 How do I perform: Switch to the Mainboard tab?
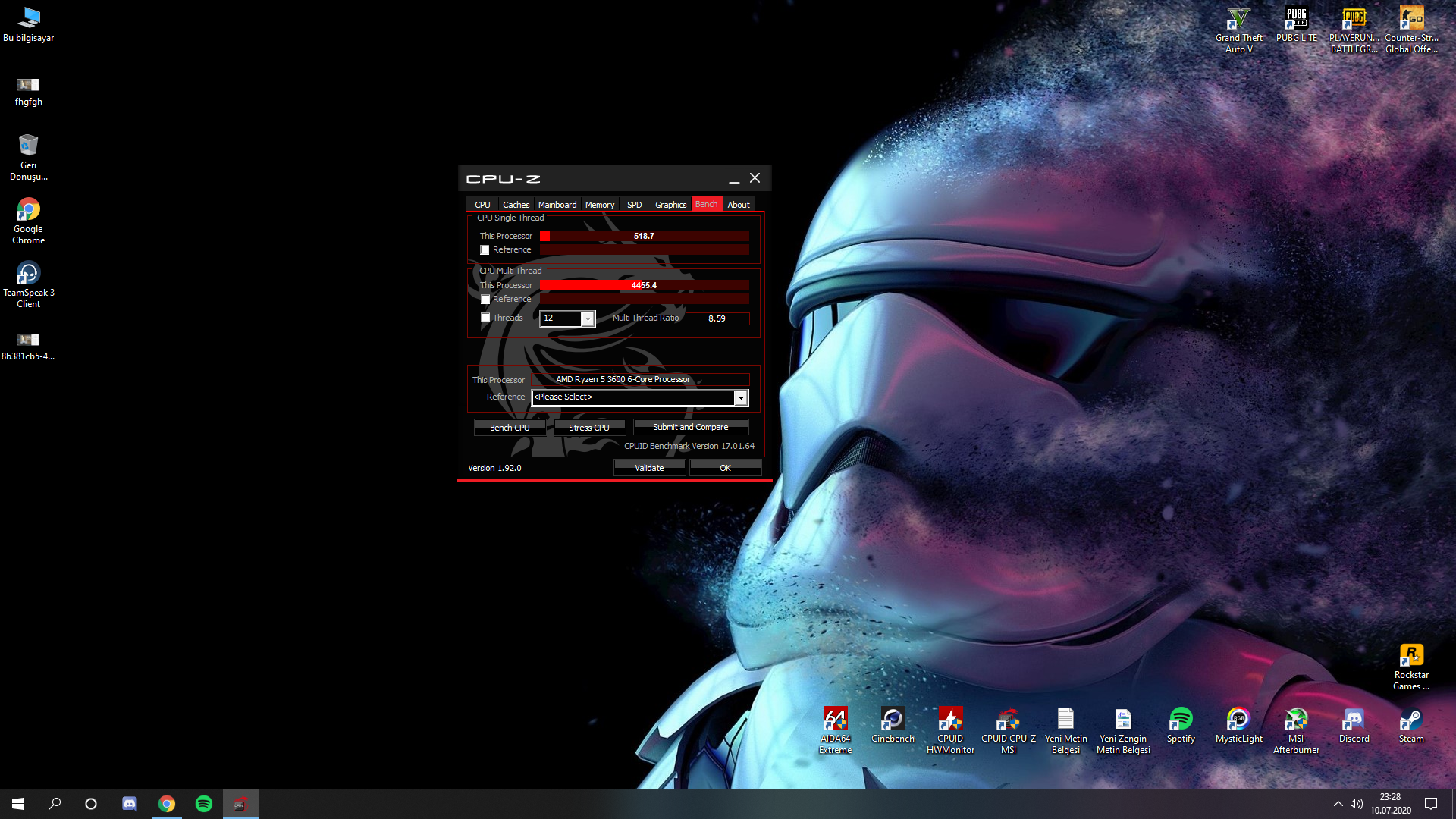557,205
